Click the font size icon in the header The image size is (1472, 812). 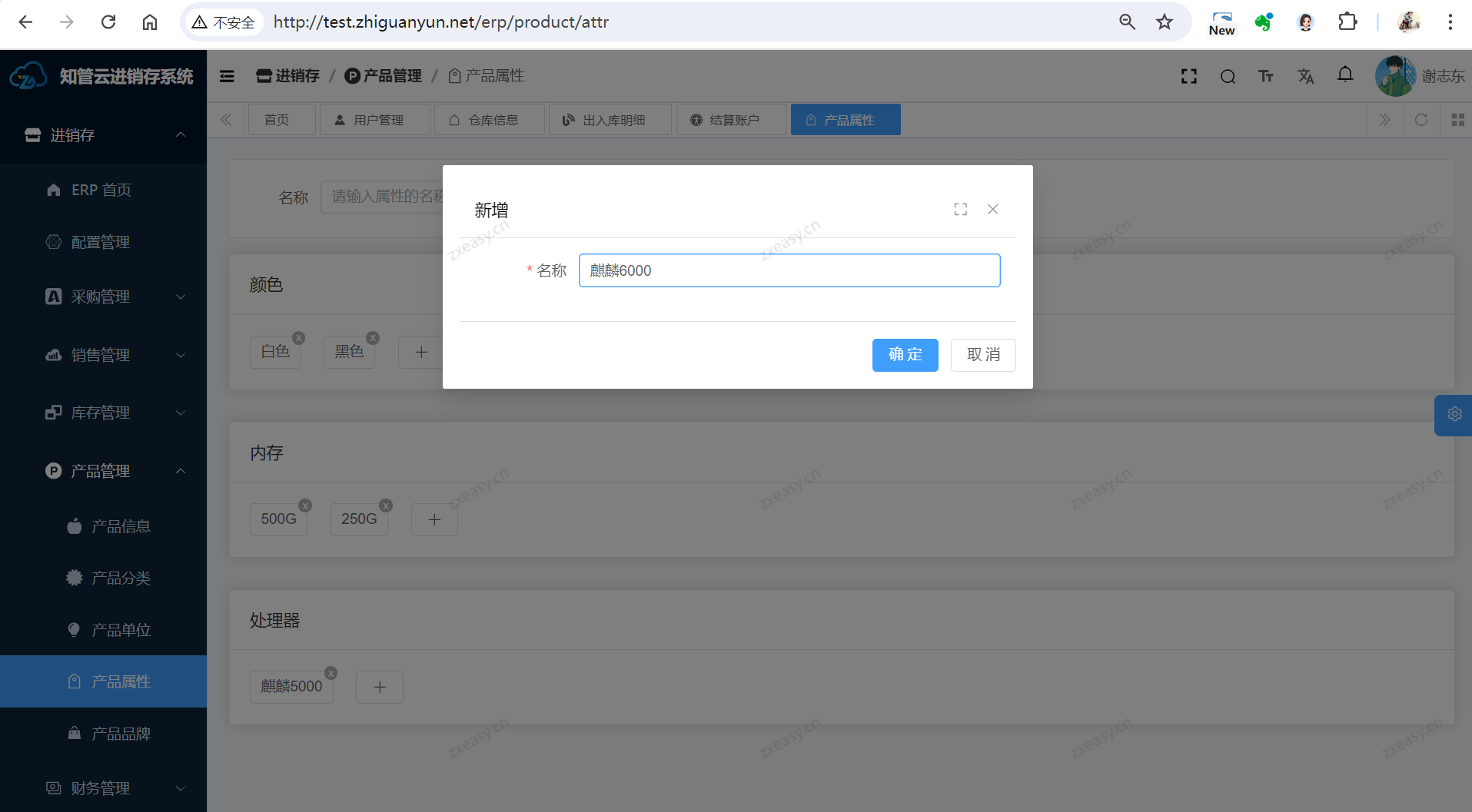tap(1265, 76)
